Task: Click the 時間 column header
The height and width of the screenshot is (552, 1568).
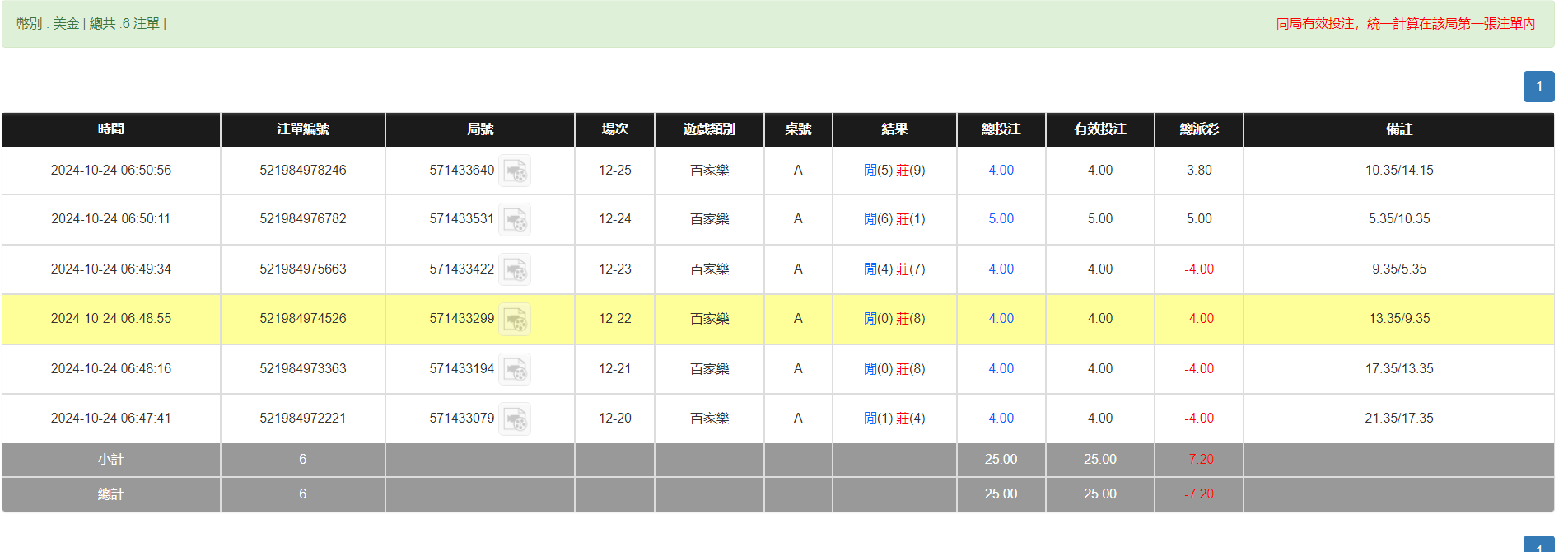Action: tap(111, 129)
